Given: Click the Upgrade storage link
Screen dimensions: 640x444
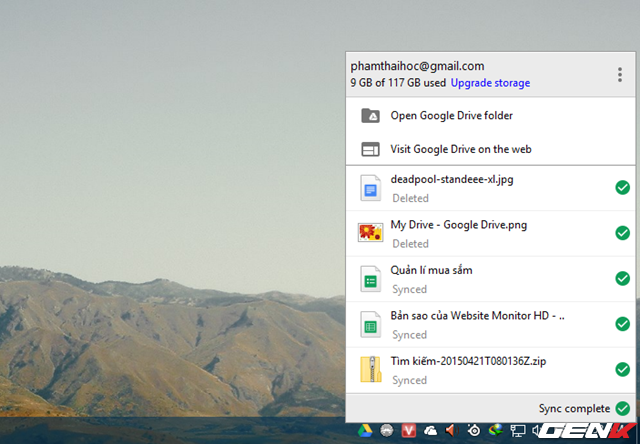Looking at the screenshot, I should click(490, 83).
